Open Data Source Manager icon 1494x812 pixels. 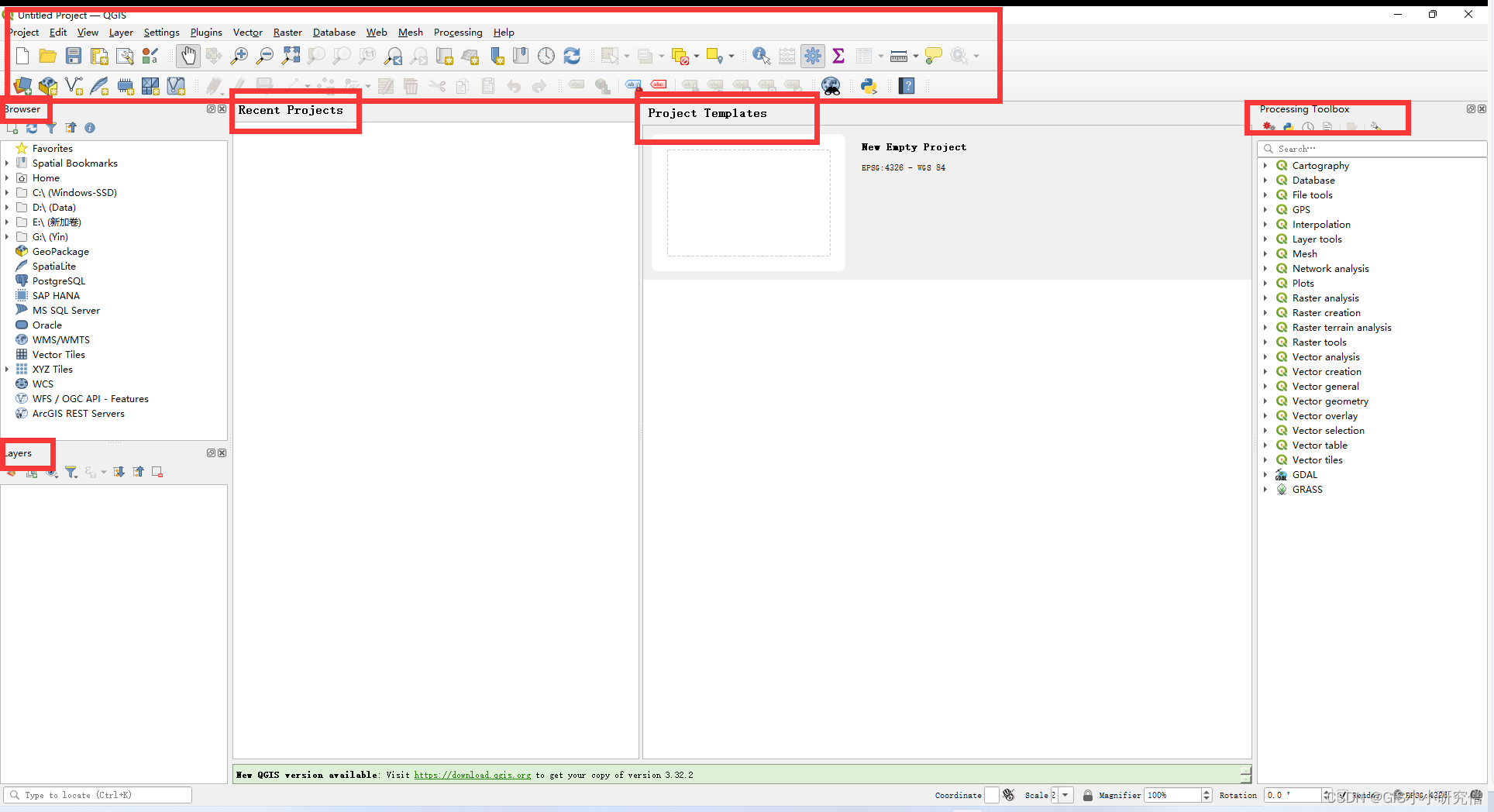[x=22, y=86]
